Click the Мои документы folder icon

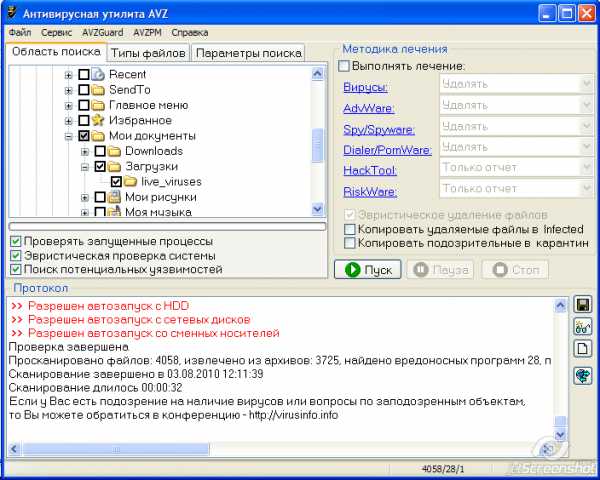coord(98,136)
